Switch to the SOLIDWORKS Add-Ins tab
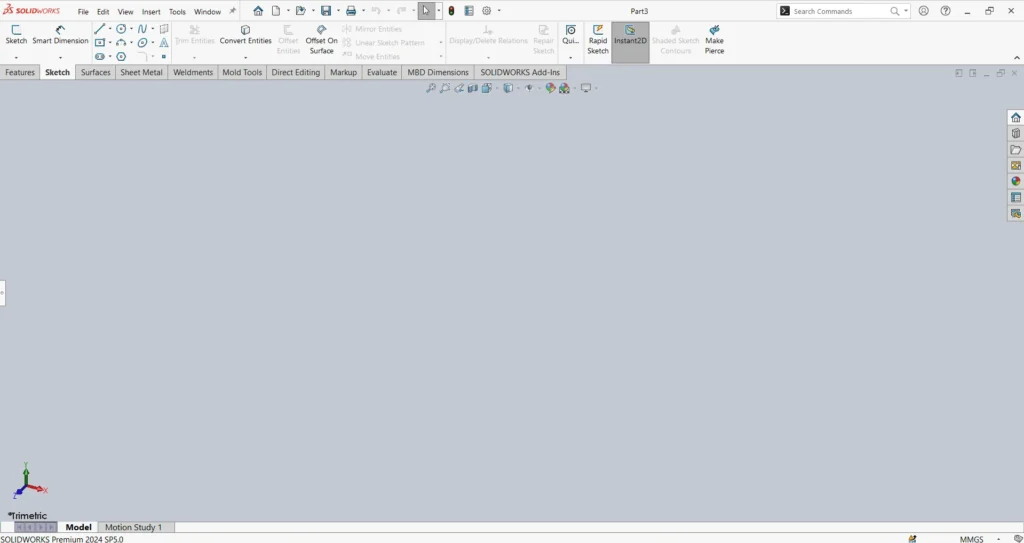Viewport: 1024px width, 543px height. pyautogui.click(x=520, y=73)
